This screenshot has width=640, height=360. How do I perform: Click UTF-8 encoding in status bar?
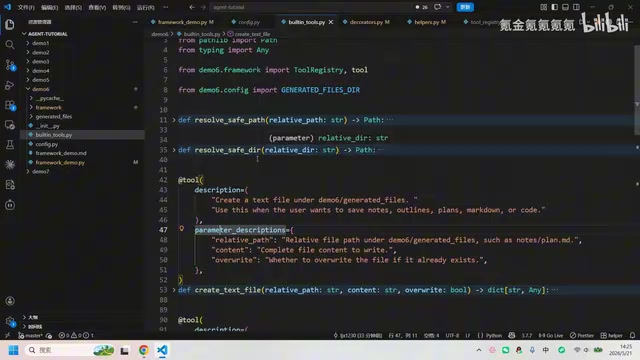(x=452, y=335)
